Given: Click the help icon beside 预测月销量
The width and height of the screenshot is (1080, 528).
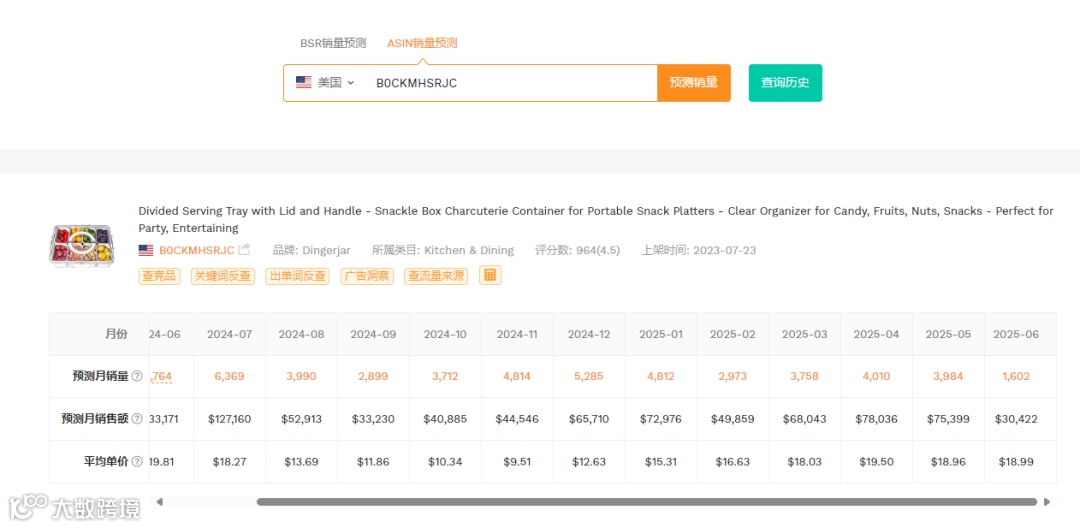Looking at the screenshot, I should tap(137, 377).
